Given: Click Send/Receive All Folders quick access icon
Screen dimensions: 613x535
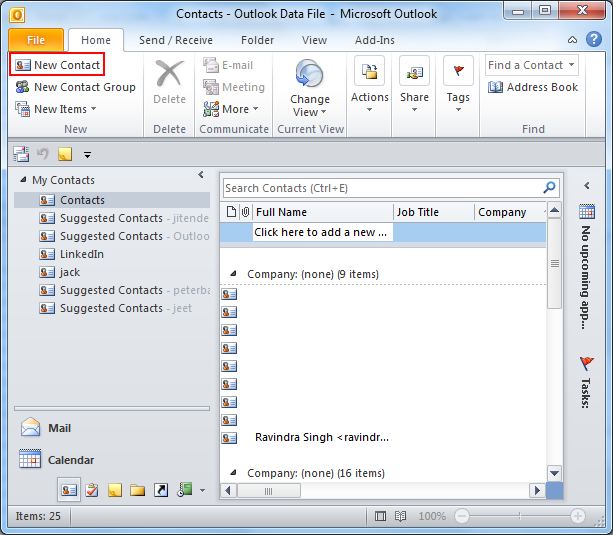Looking at the screenshot, I should (x=21, y=154).
